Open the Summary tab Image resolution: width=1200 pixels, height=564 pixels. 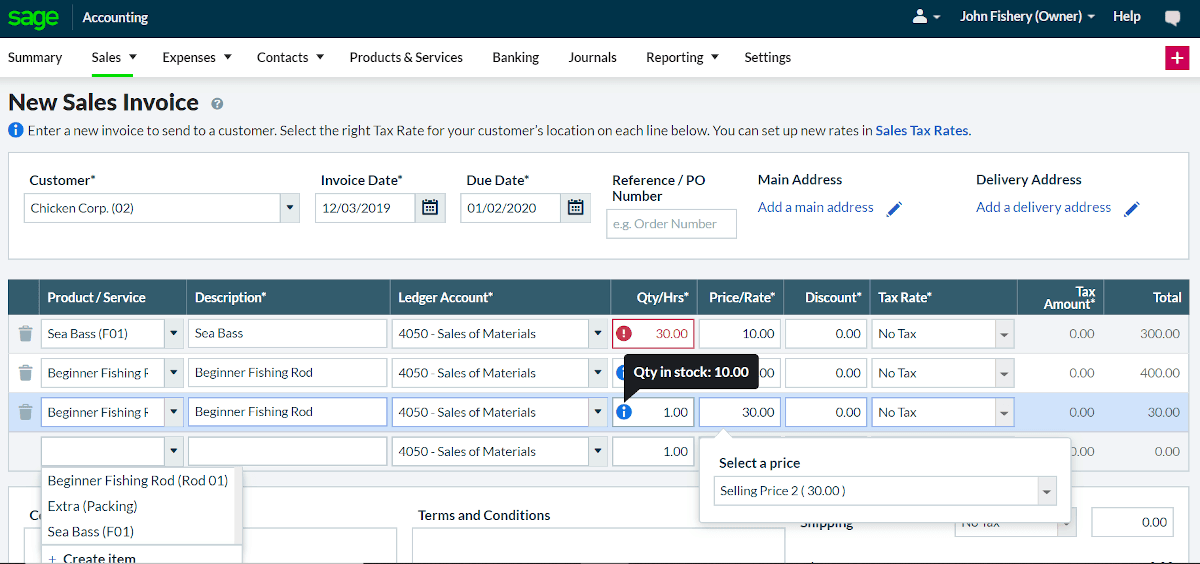35,58
